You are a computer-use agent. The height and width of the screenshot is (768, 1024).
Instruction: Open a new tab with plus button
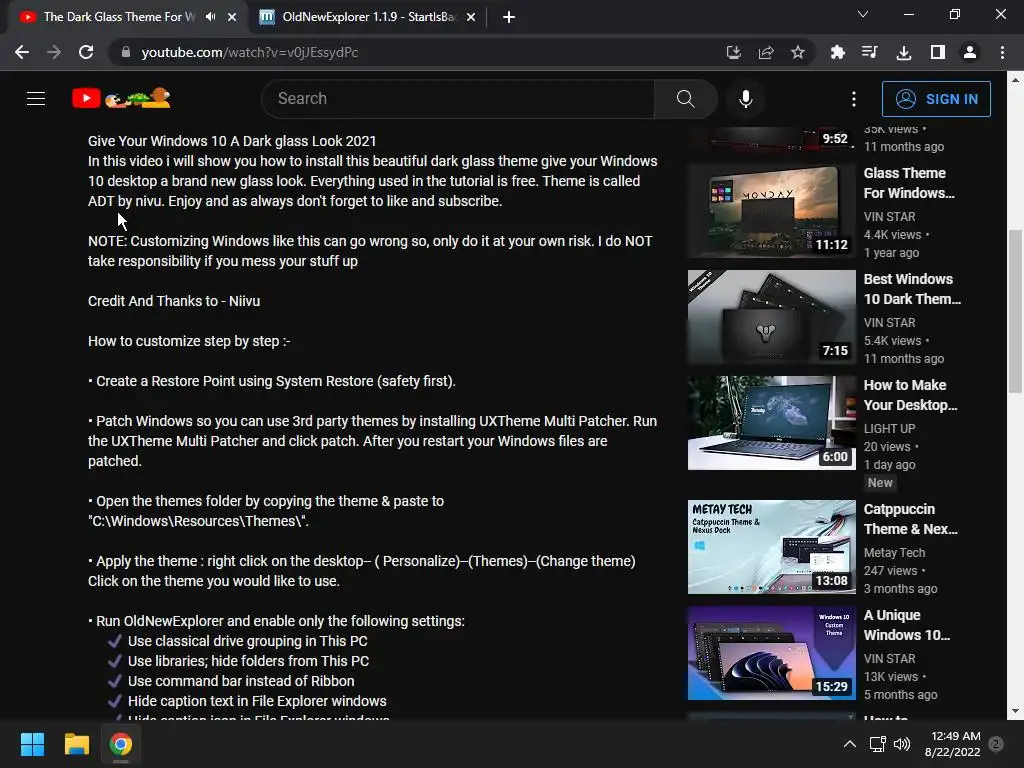click(x=509, y=18)
